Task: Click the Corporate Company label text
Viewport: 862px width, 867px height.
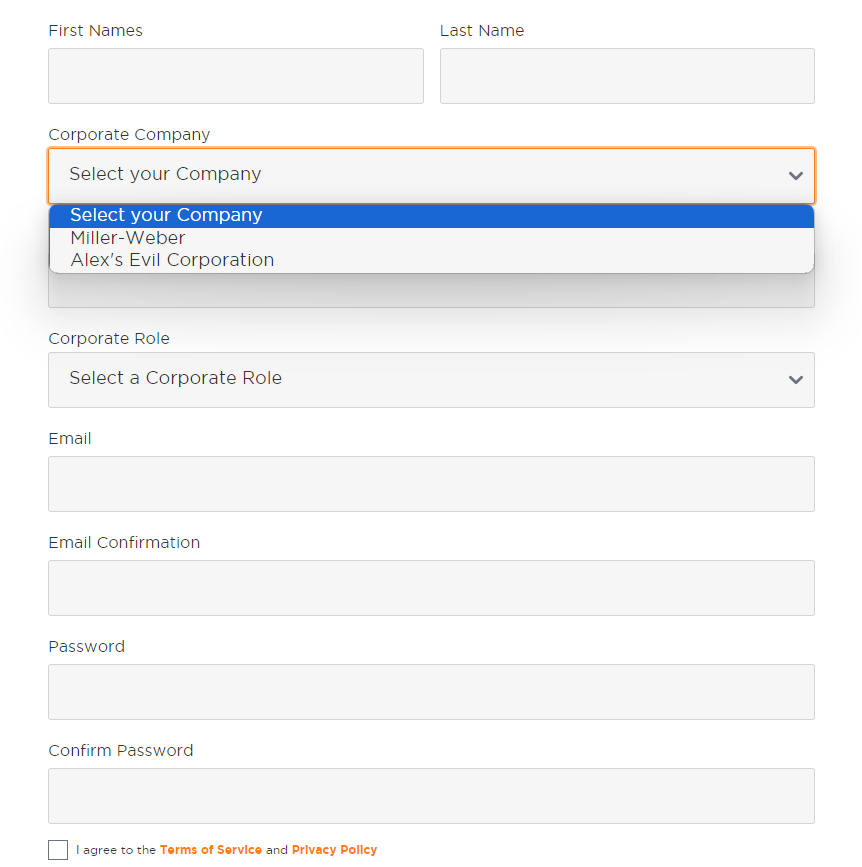Action: pos(129,135)
